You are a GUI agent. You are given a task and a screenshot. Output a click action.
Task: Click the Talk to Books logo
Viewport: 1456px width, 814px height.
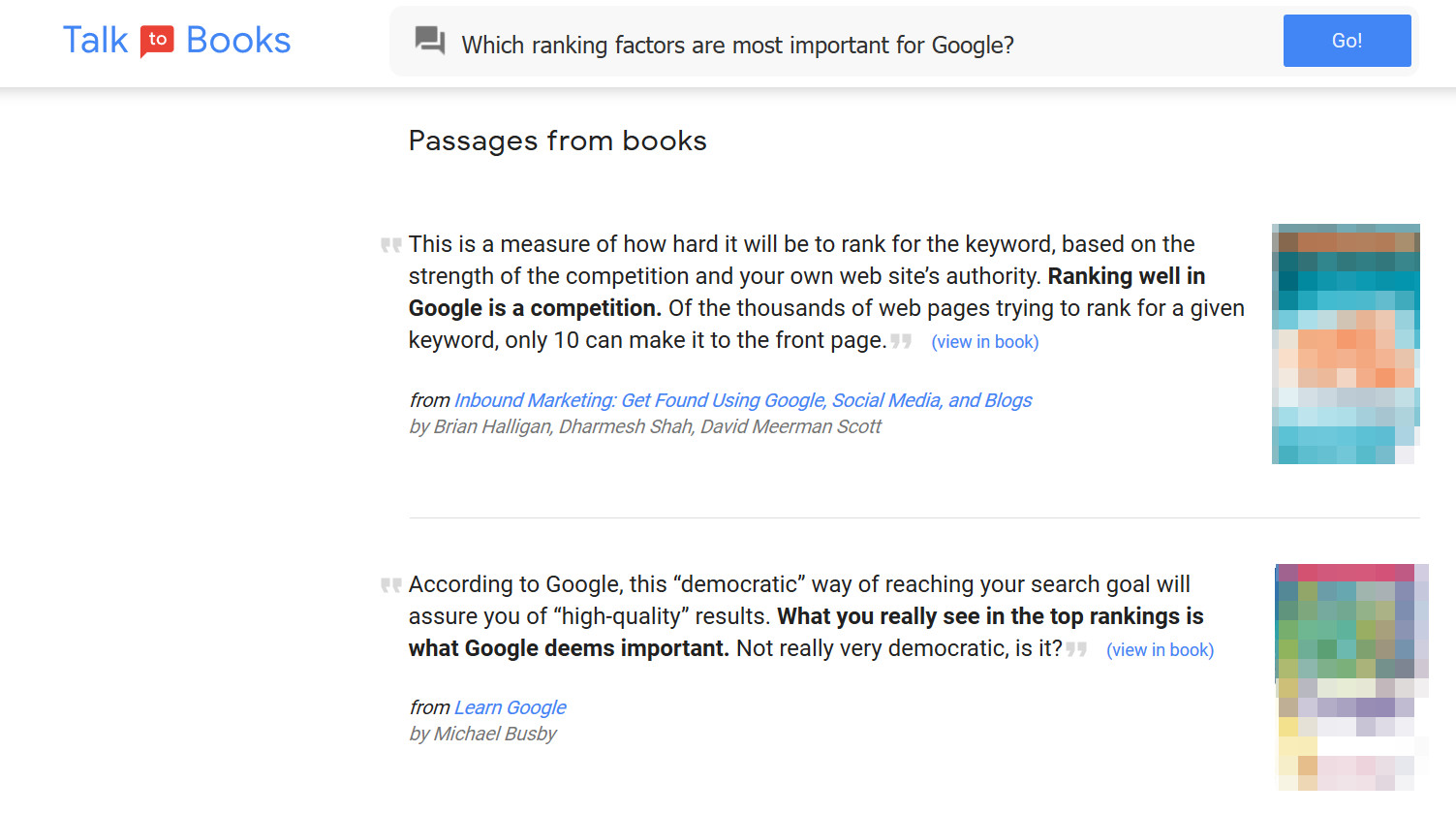(x=176, y=40)
